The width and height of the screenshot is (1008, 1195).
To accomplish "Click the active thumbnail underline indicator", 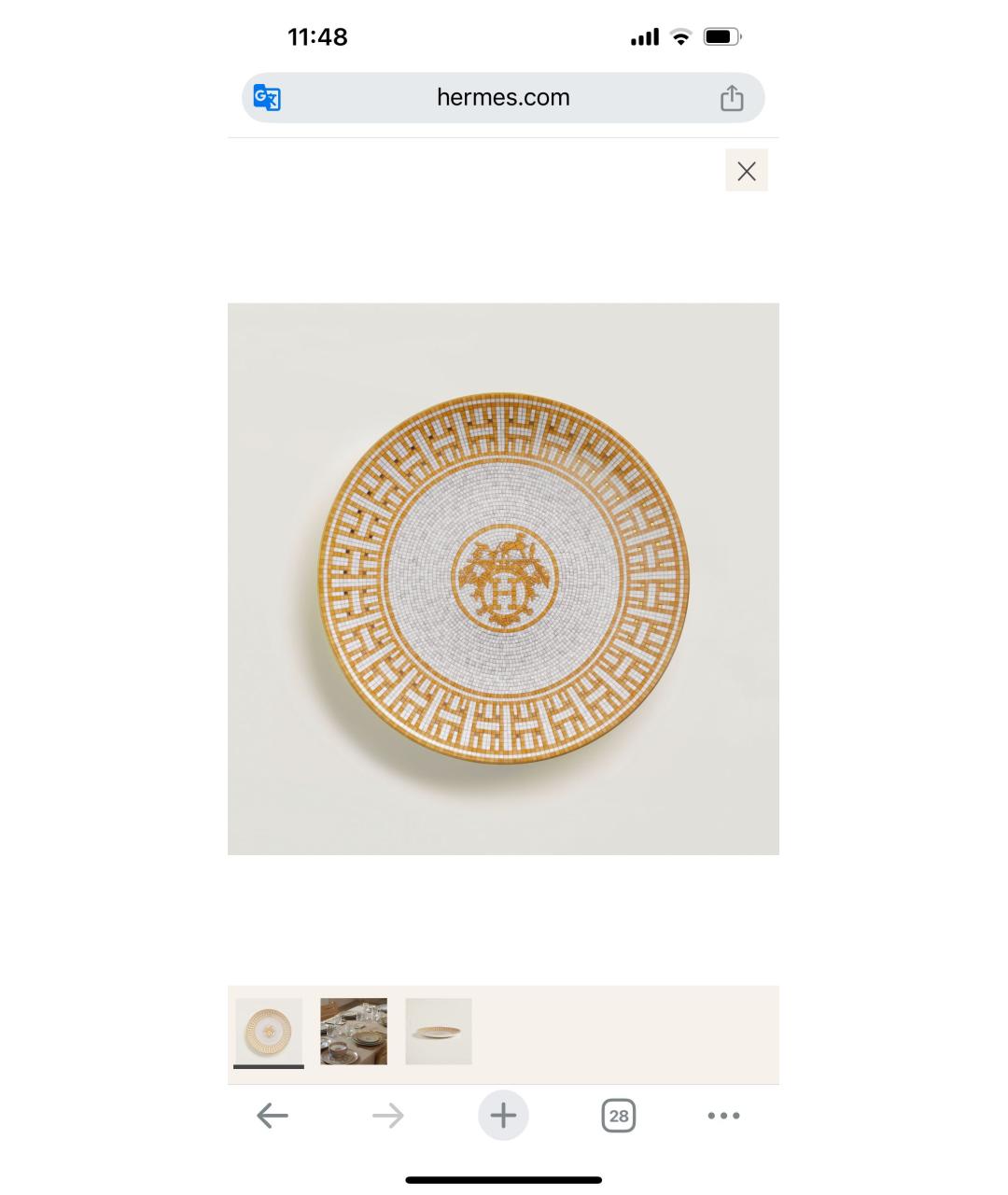I will click(269, 1066).
